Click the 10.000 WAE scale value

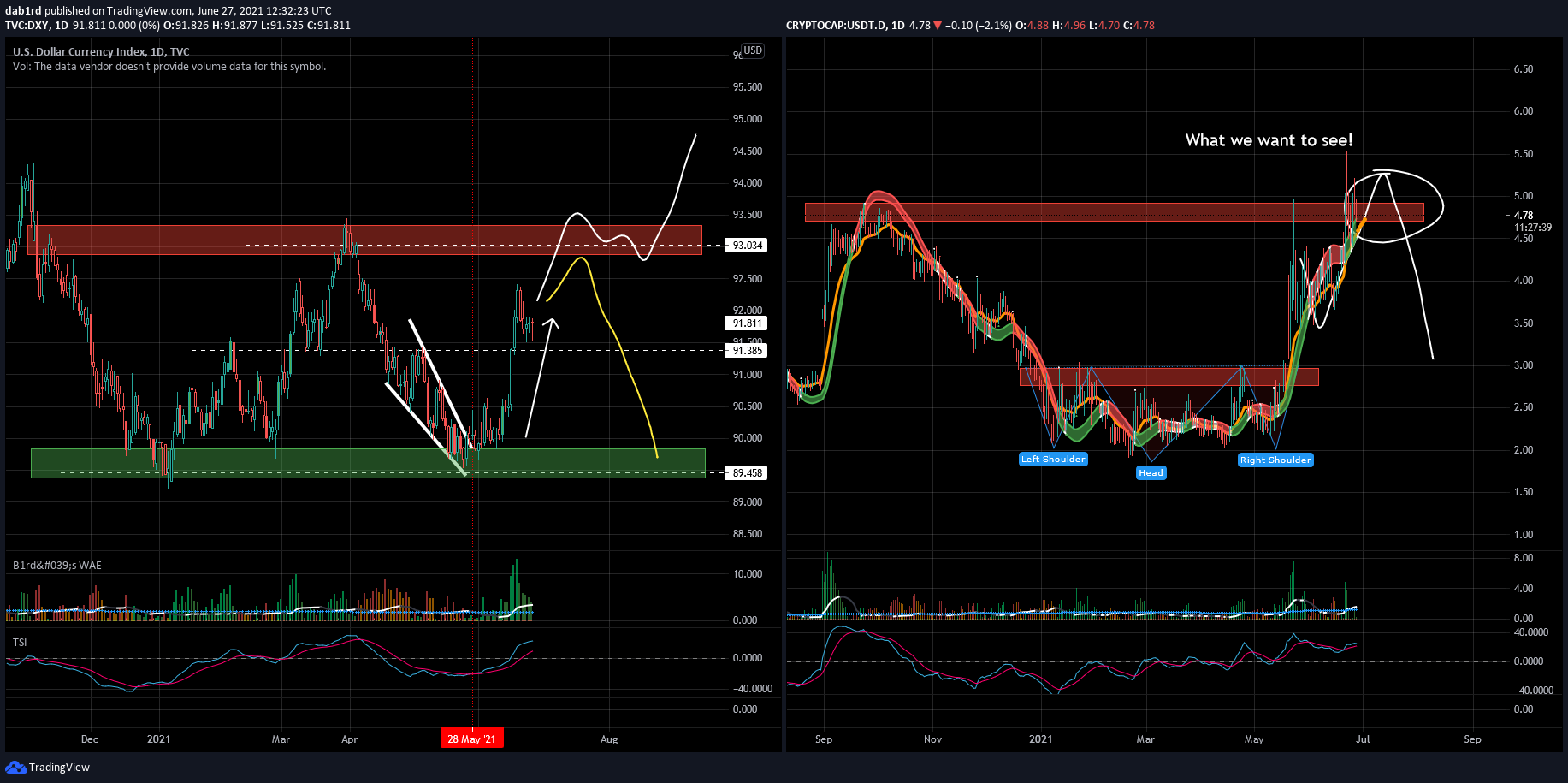click(x=748, y=574)
